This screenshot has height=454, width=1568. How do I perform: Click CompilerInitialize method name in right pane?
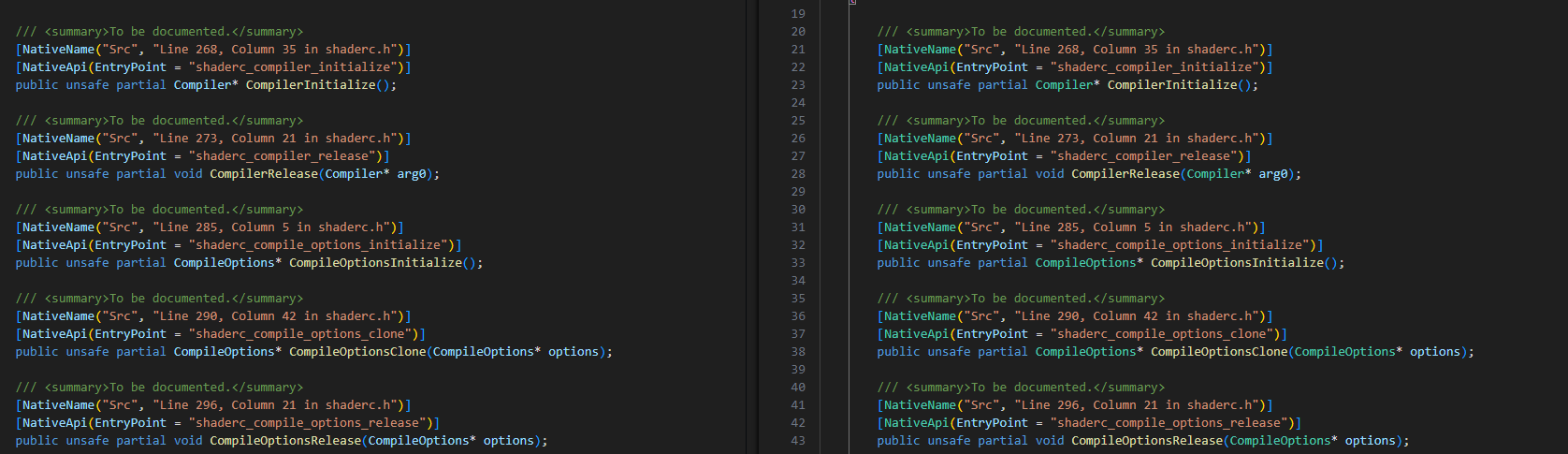[x=1172, y=85]
